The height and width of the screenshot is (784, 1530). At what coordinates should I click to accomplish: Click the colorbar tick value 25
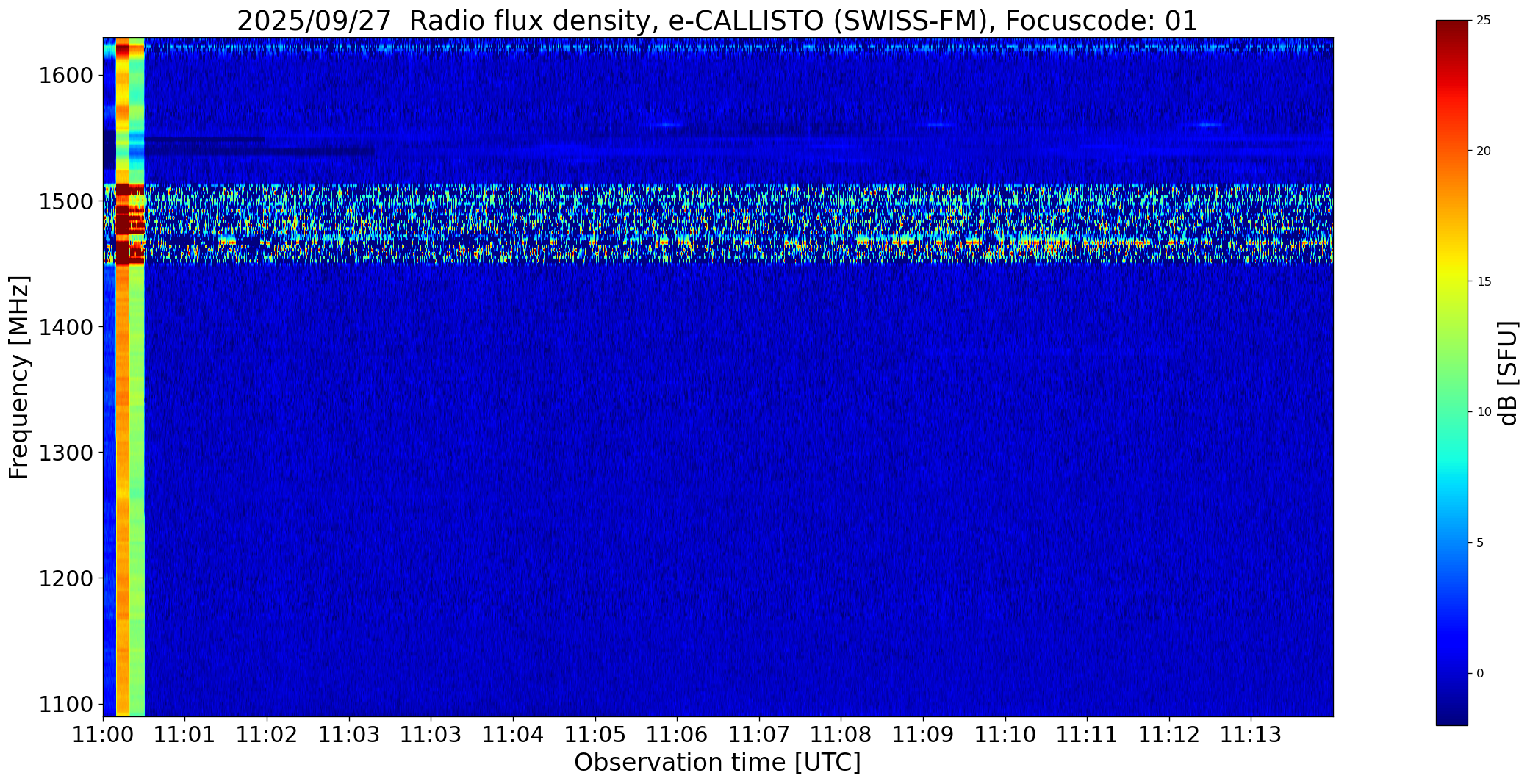[1484, 21]
